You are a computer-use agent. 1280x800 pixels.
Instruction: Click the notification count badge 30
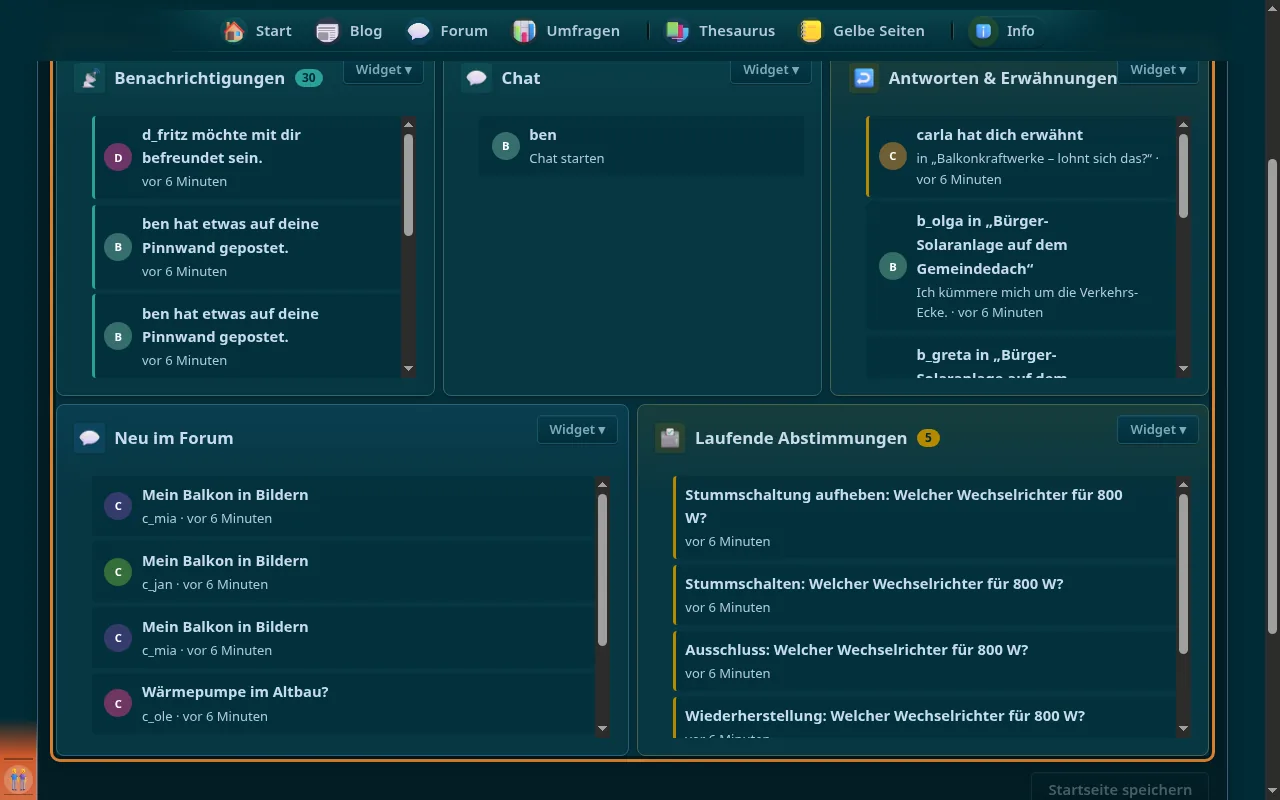[309, 78]
